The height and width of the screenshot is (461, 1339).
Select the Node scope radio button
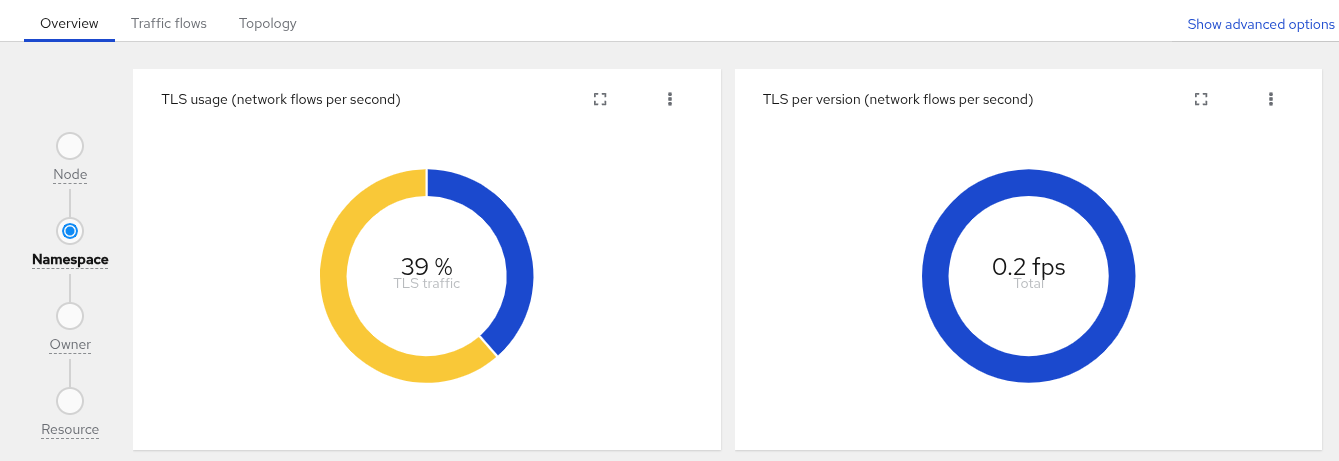[x=70, y=146]
